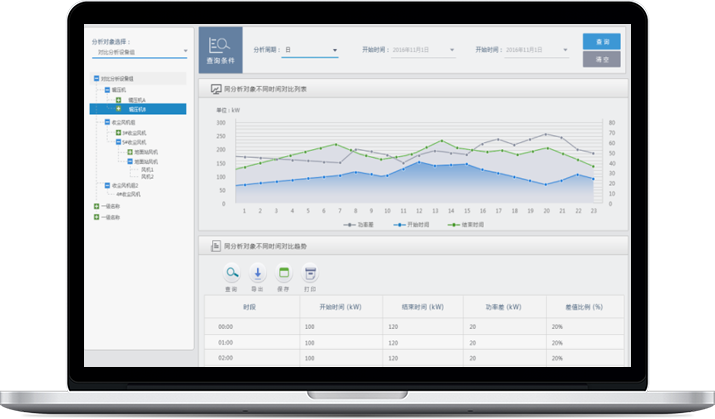Click the 查询 magnifier icon above table
715x419 pixels.
point(231,273)
